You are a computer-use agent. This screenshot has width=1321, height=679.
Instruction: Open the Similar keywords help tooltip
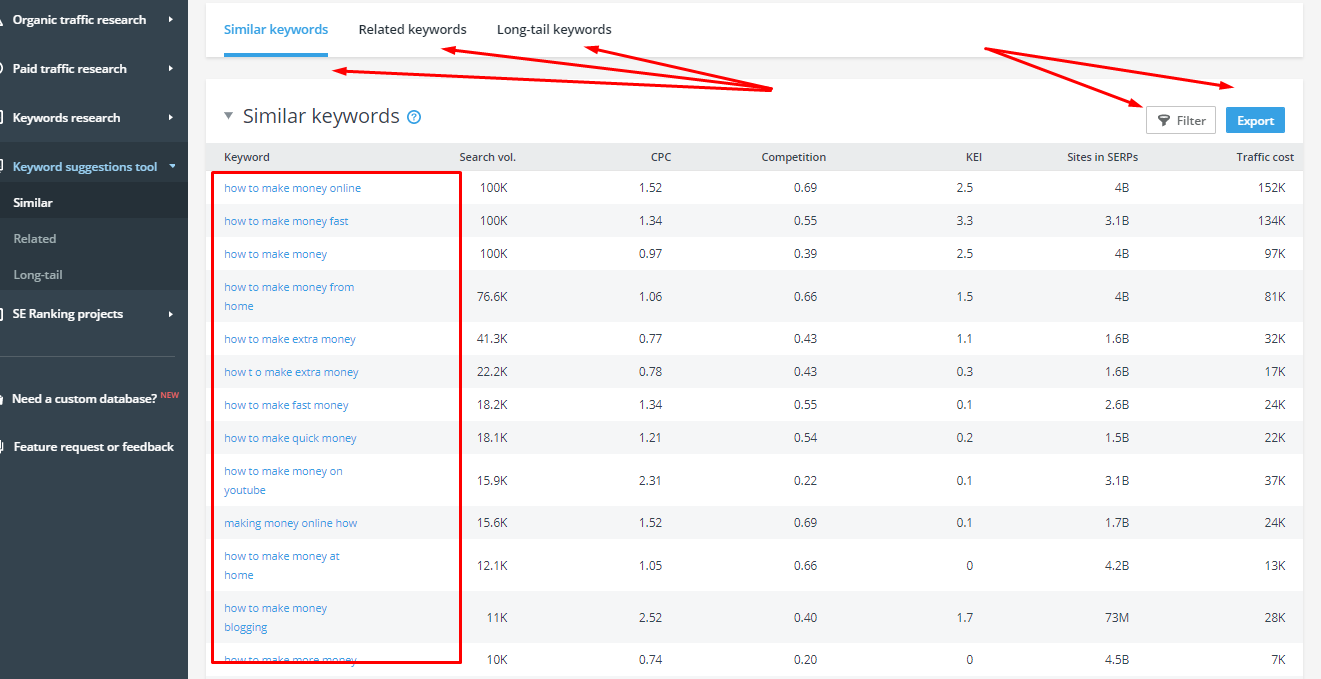click(x=413, y=116)
